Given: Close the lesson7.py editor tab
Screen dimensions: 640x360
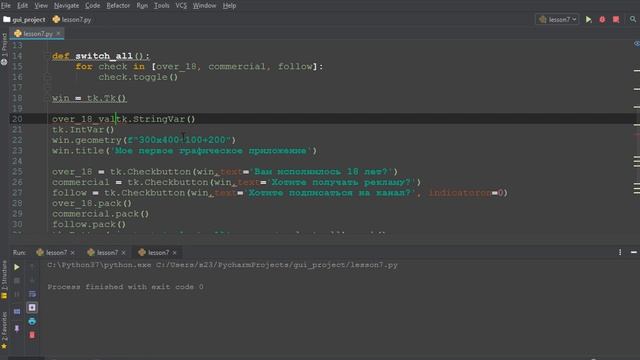Looking at the screenshot, I should (x=58, y=33).
